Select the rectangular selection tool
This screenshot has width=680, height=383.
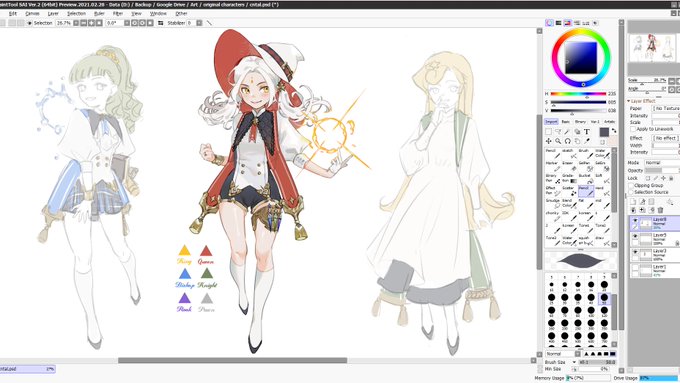pyautogui.click(x=549, y=131)
